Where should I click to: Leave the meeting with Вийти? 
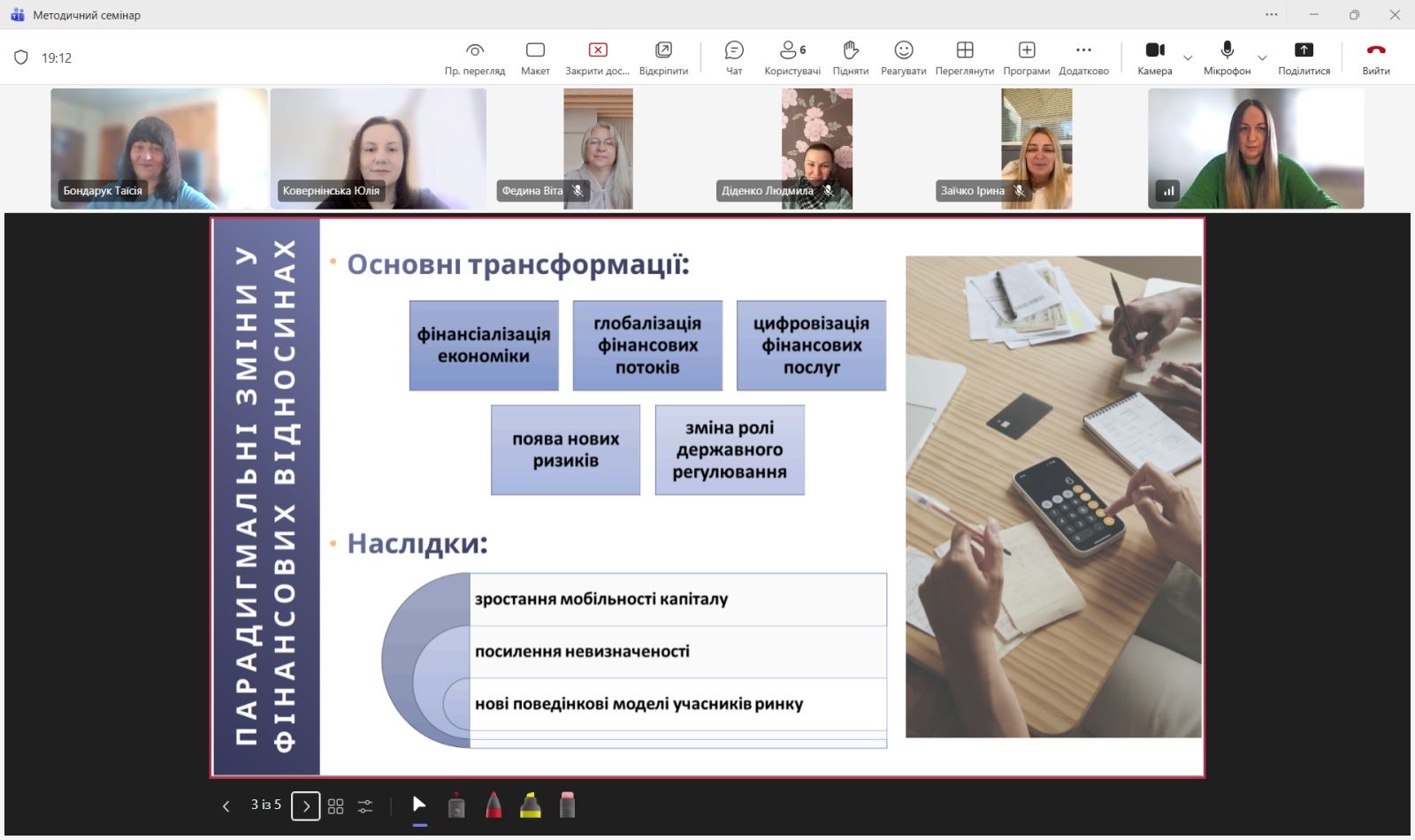point(1375,57)
